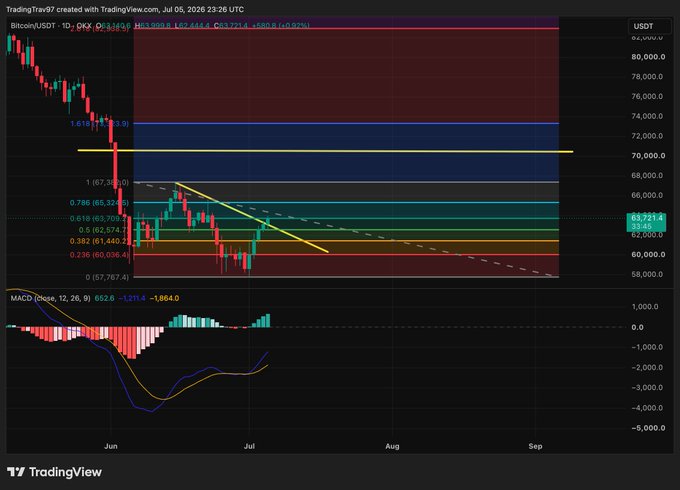The height and width of the screenshot is (490, 680).
Task: Click the MACD (close, 12, 26, 9) legend
Action: pos(50,298)
